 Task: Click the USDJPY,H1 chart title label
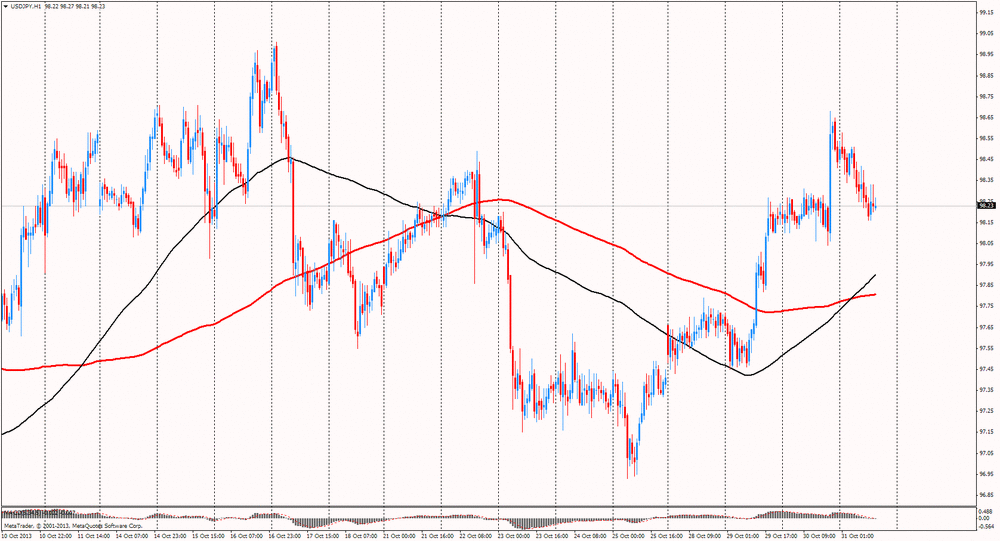(x=26, y=6)
